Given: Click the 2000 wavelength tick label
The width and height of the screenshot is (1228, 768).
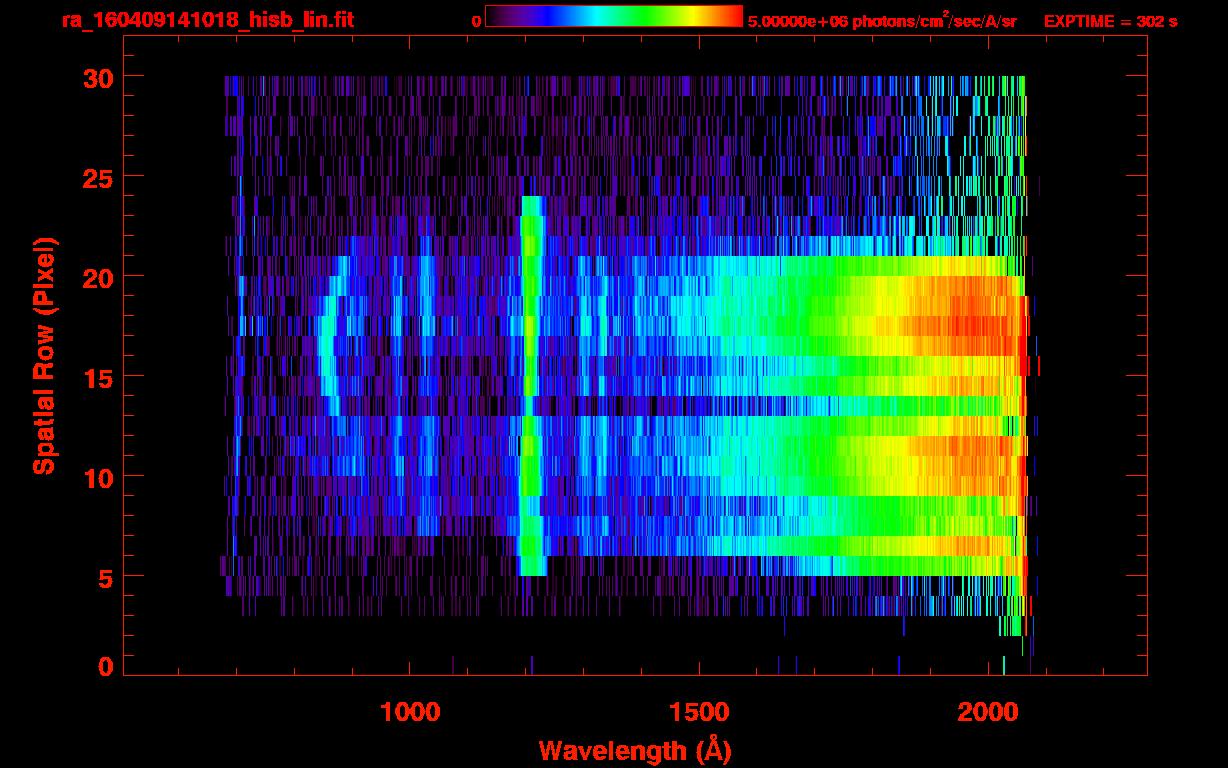Looking at the screenshot, I should click(x=988, y=712).
